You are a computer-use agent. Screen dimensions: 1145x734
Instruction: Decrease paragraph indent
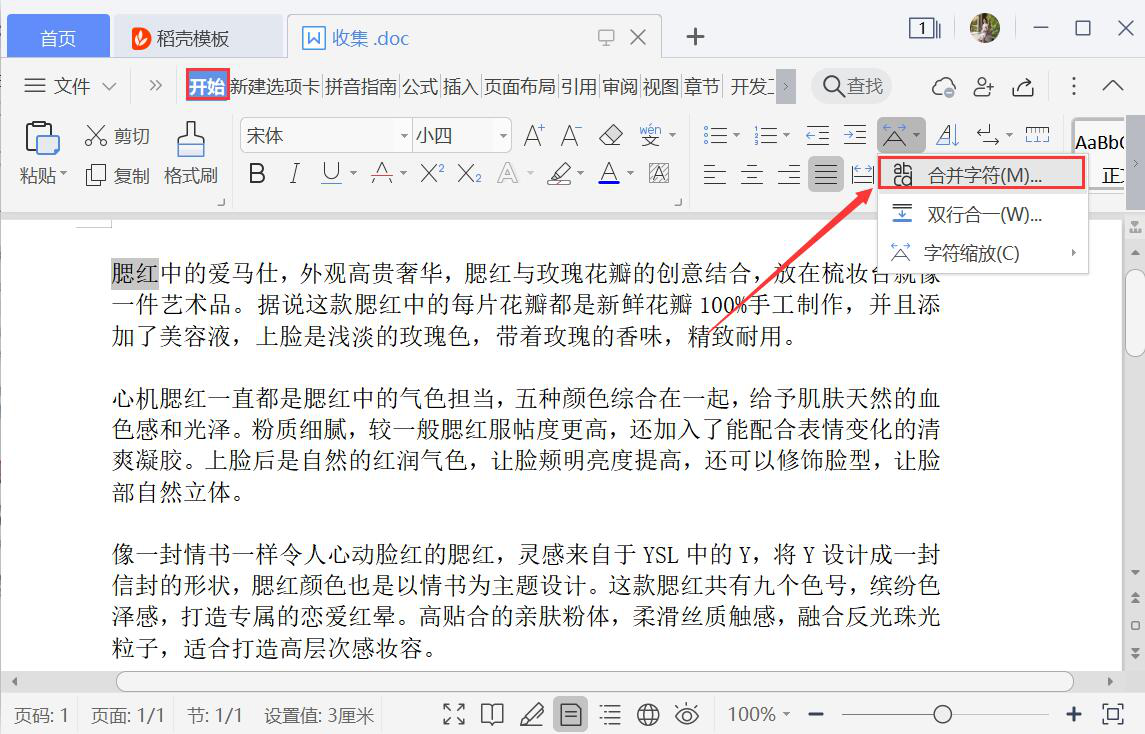(x=817, y=135)
